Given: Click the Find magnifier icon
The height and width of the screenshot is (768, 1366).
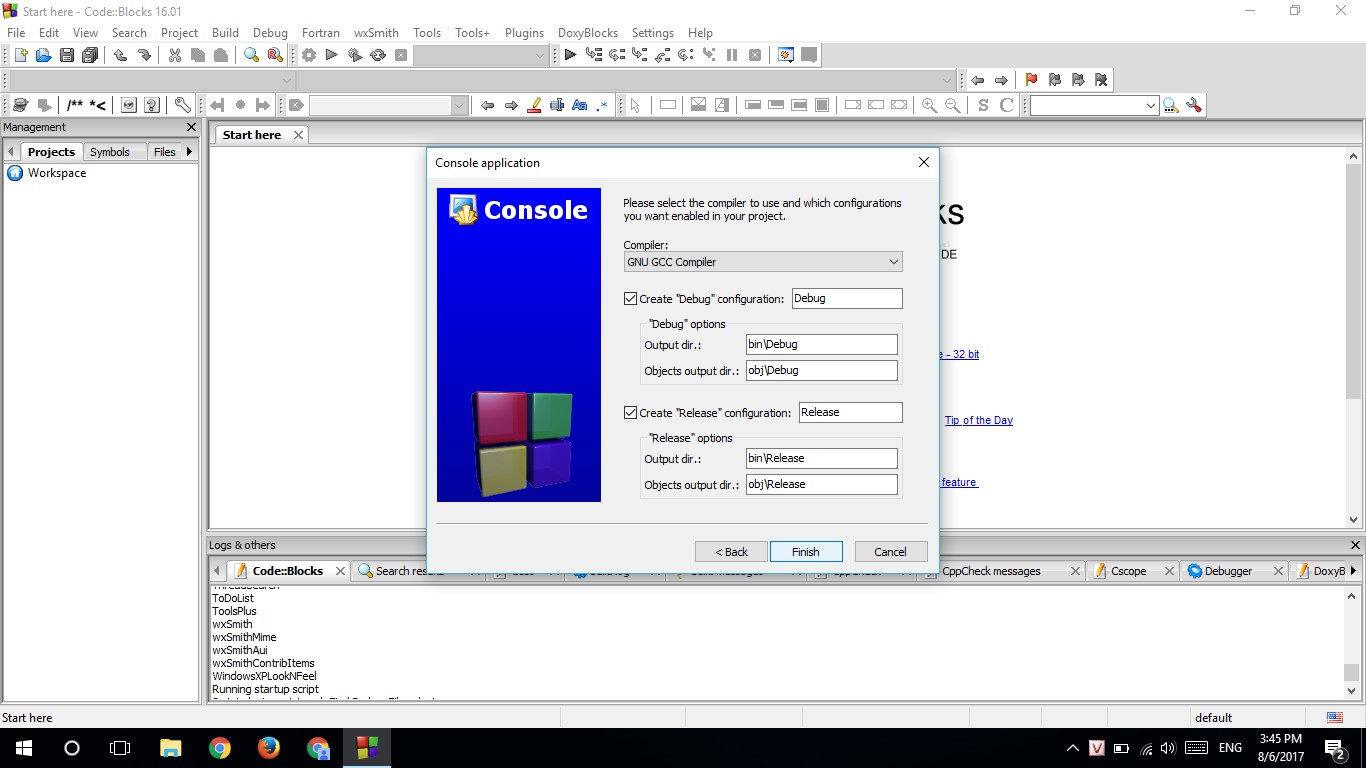Looking at the screenshot, I should (252, 55).
